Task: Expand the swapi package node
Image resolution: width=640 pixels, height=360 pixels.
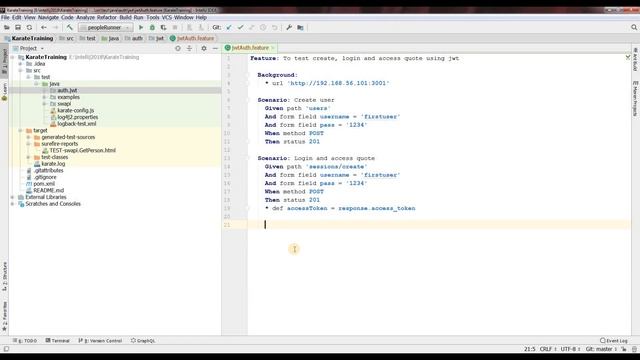Action: (x=44, y=104)
